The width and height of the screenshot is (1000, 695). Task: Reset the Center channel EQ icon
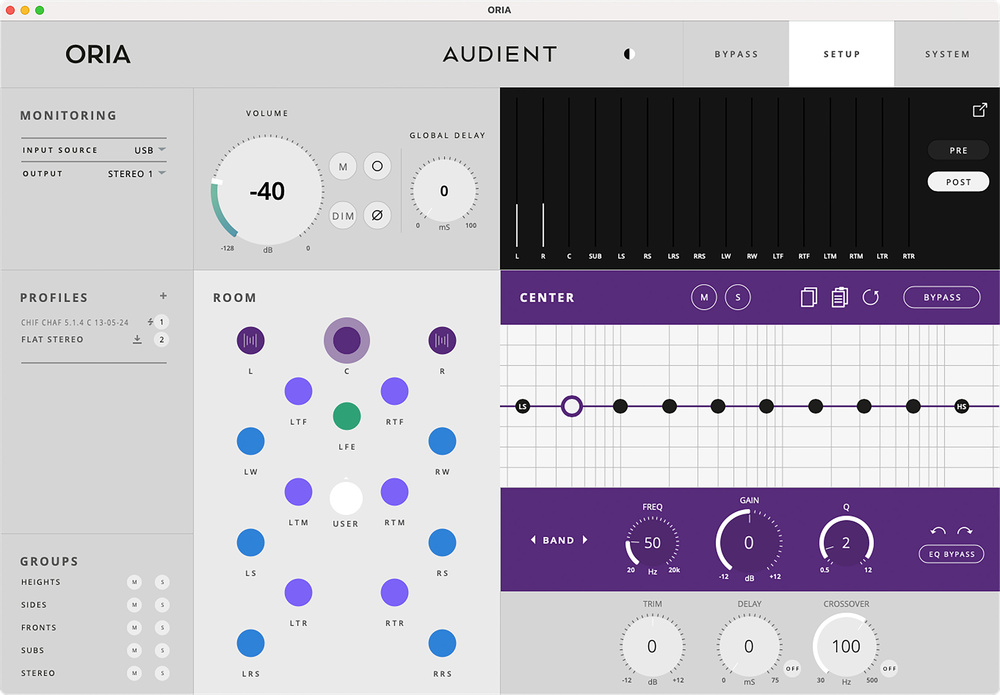[870, 297]
